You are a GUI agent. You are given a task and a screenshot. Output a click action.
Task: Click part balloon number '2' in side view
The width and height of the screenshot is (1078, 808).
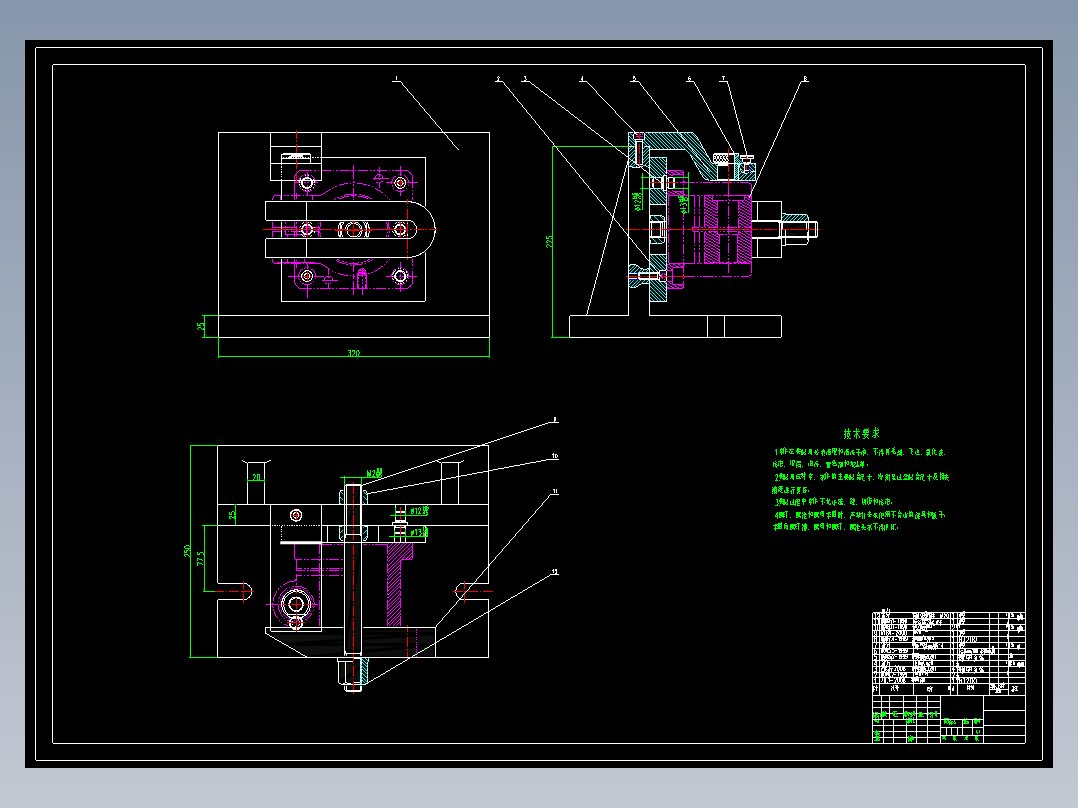pos(498,78)
